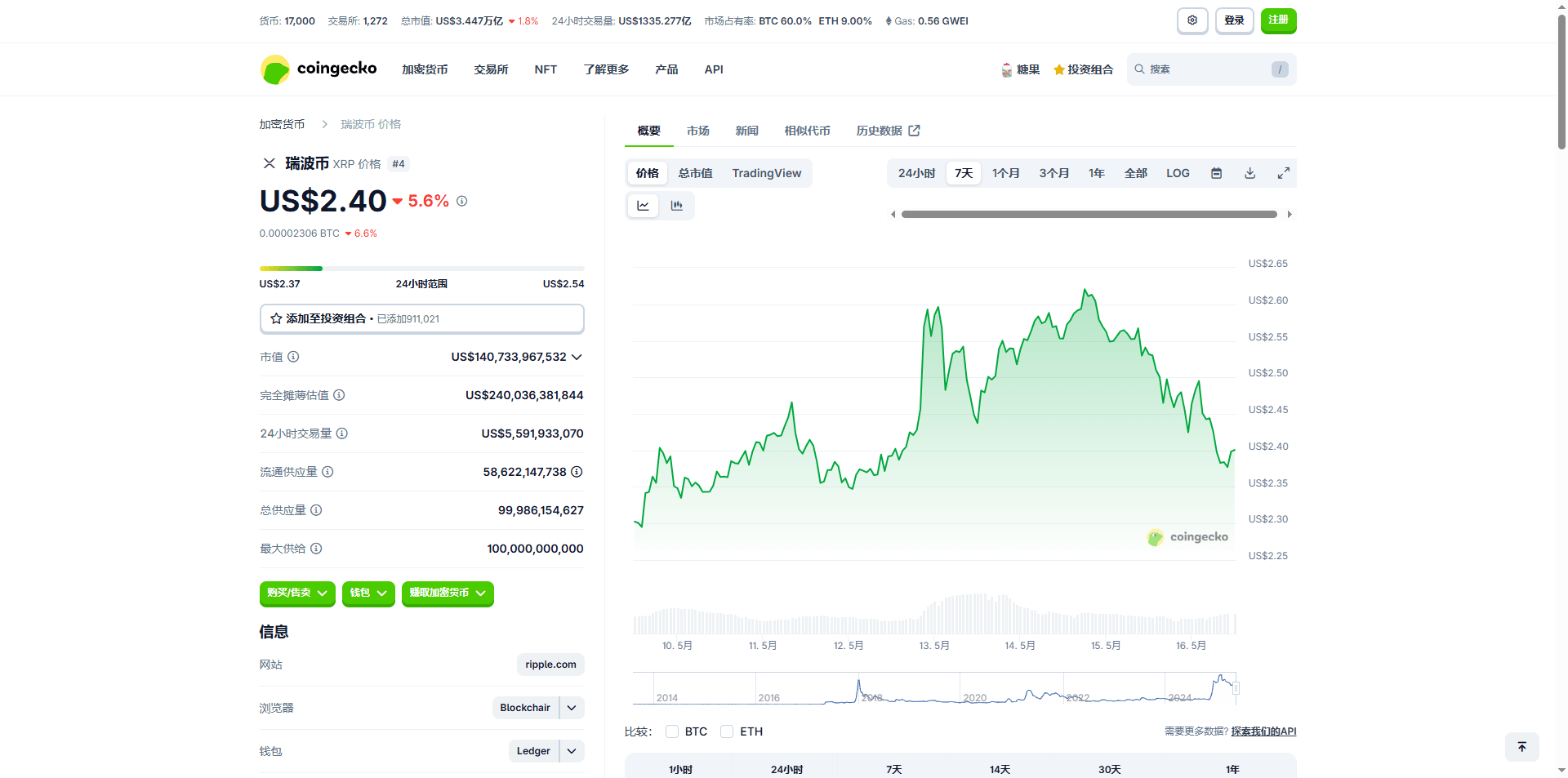
Task: Show info about 24h Trading Volume (24小时交易量)
Action: click(x=342, y=433)
